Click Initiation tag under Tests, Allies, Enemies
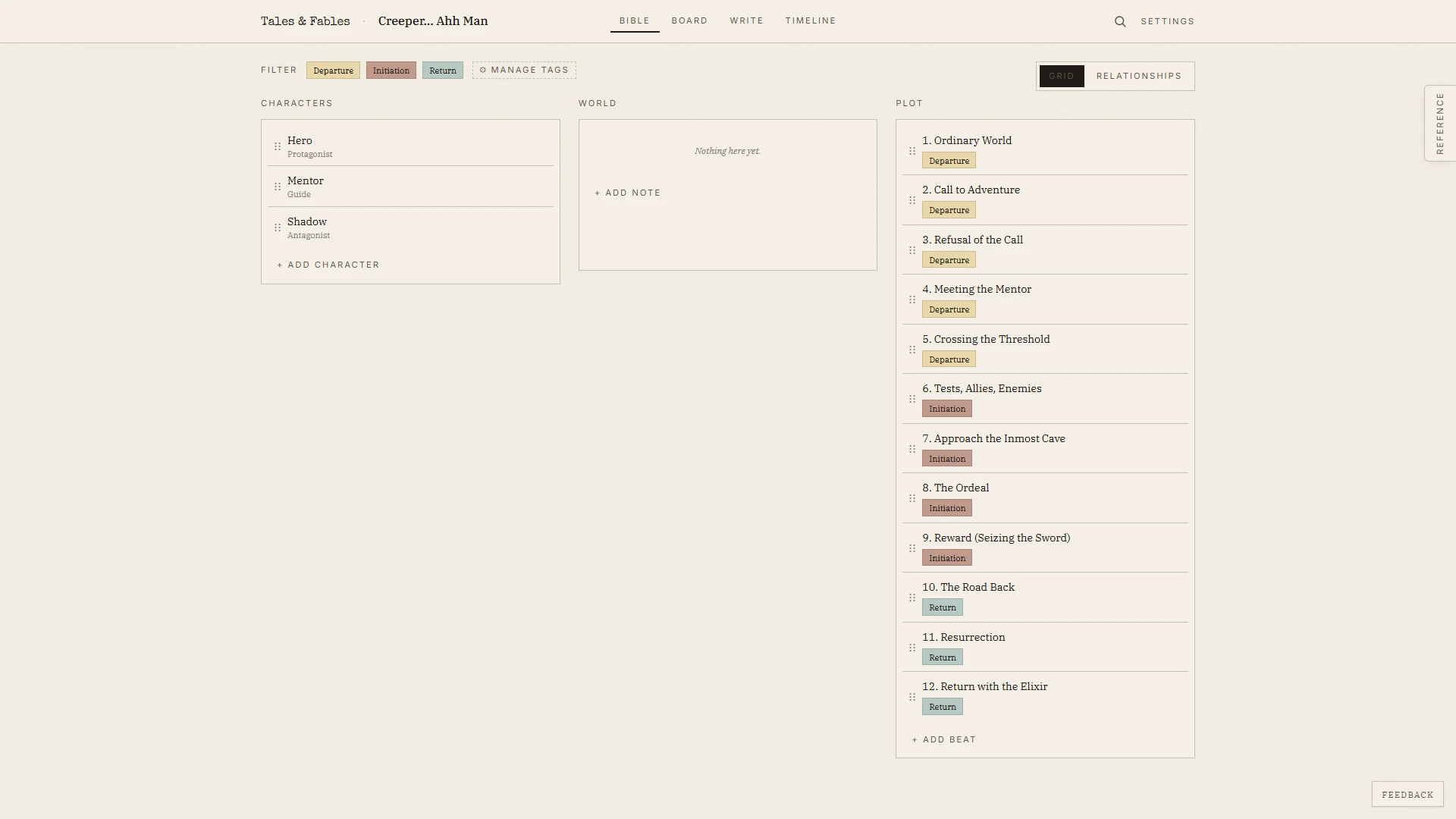This screenshot has width=1456, height=819. (947, 409)
